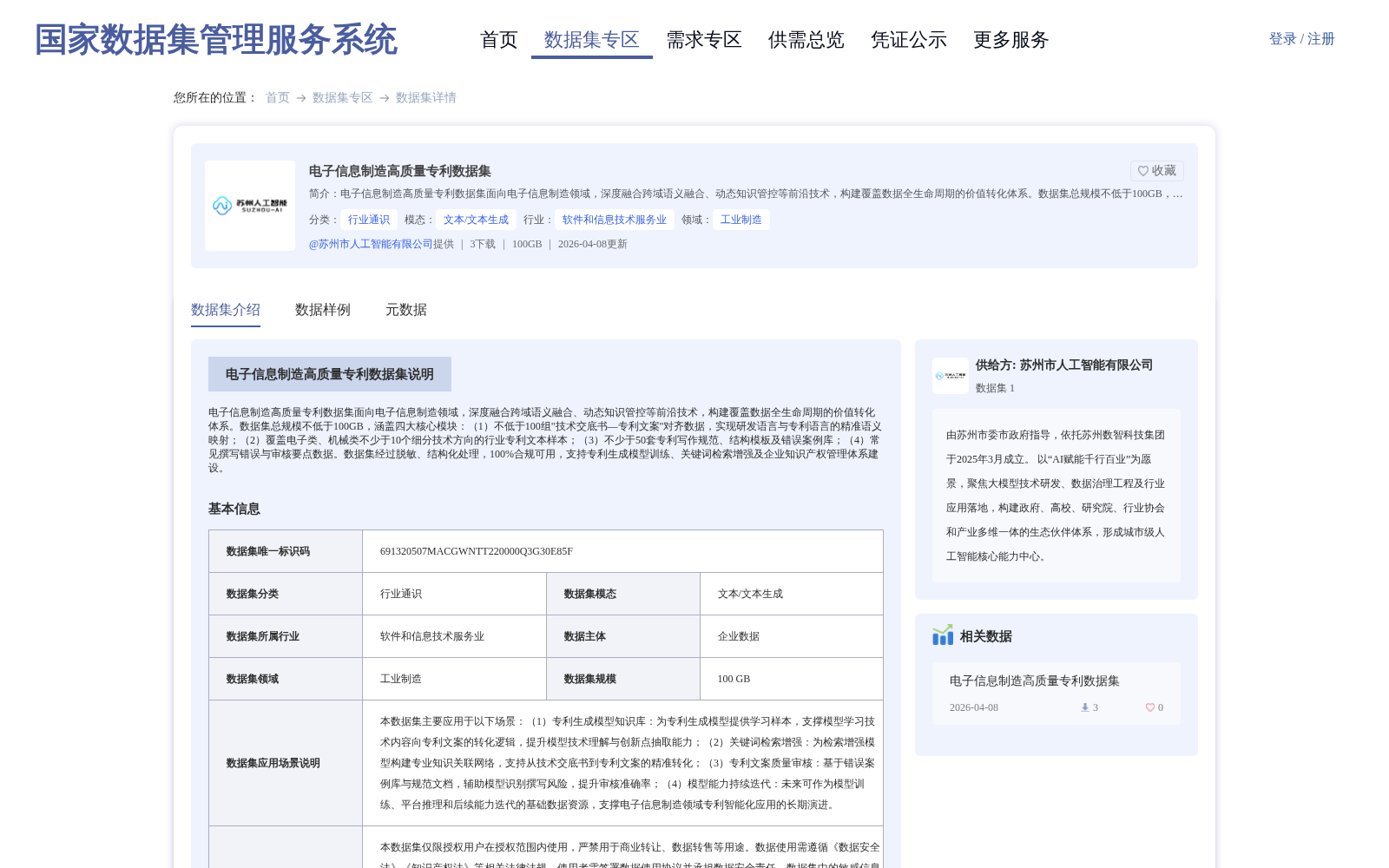The image size is (1389, 868).
Task: Switch to the 元数据 tab
Action: [x=406, y=310]
